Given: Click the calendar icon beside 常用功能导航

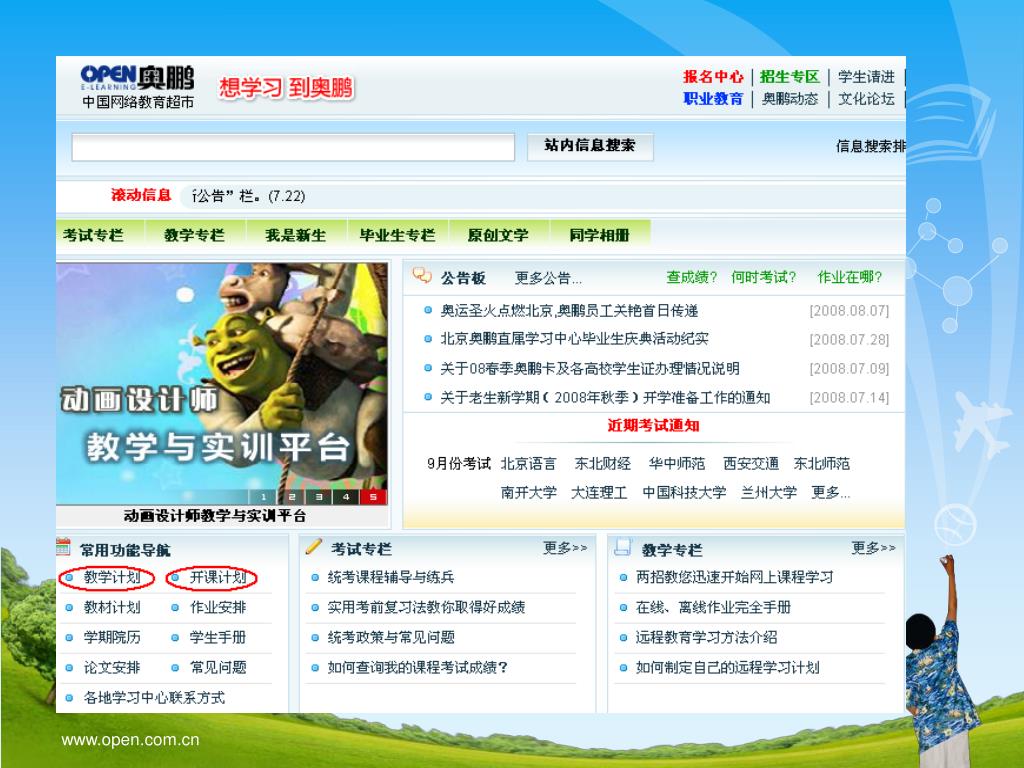Looking at the screenshot, I should click(63, 547).
